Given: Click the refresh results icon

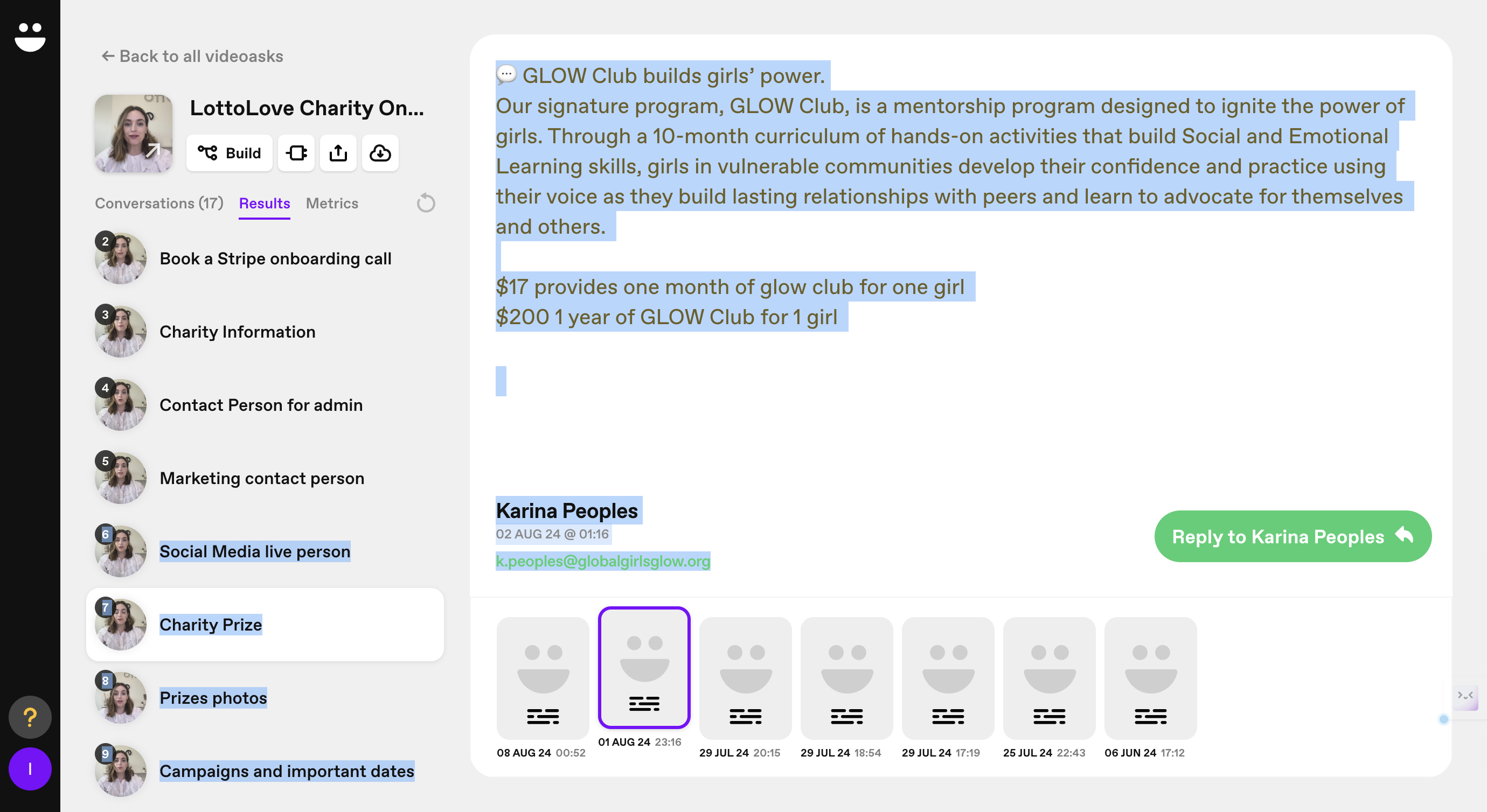Looking at the screenshot, I should click(426, 203).
